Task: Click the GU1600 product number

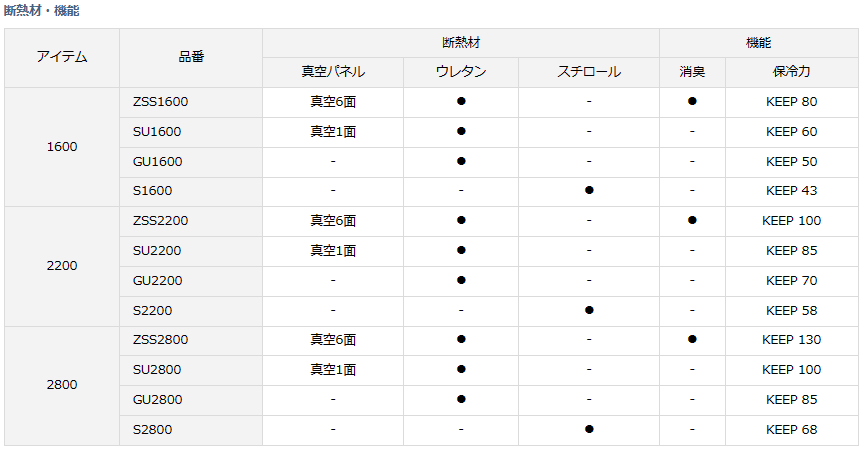Action: [x=158, y=161]
